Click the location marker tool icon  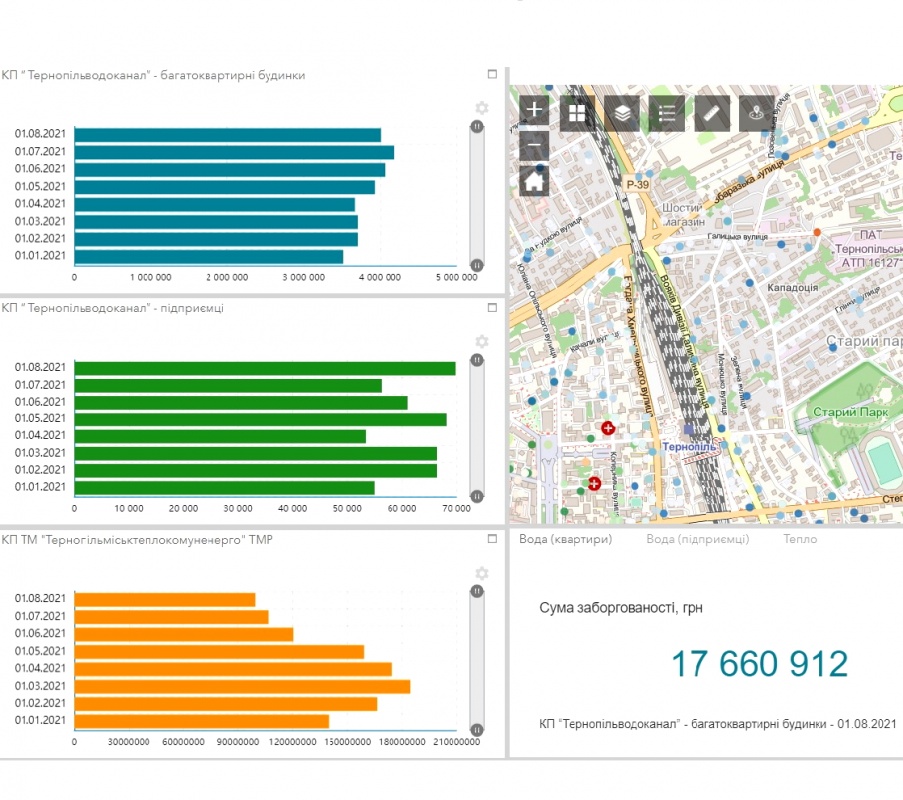click(x=758, y=114)
